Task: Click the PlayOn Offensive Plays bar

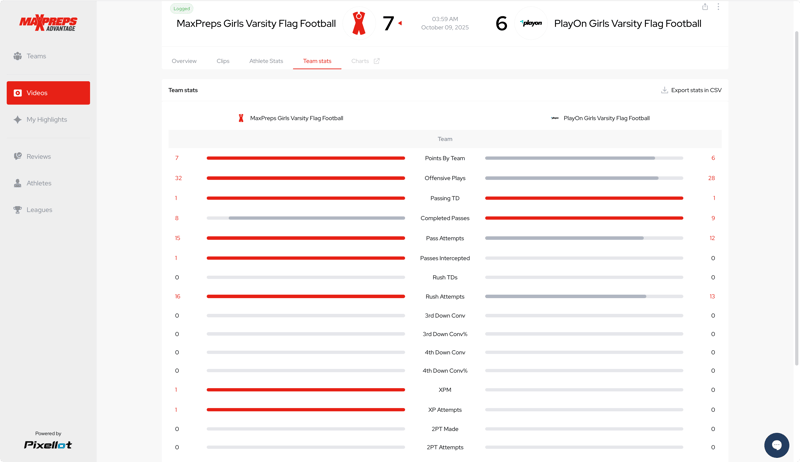Action: (x=584, y=178)
